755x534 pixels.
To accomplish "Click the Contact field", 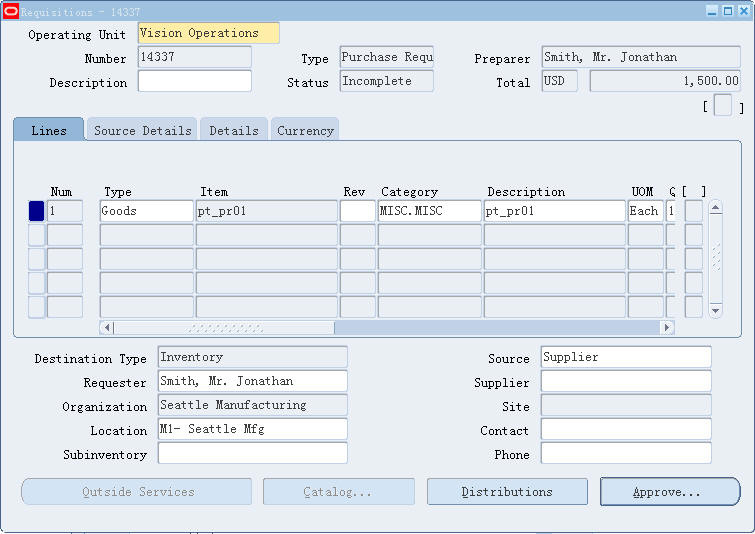I will pos(626,429).
